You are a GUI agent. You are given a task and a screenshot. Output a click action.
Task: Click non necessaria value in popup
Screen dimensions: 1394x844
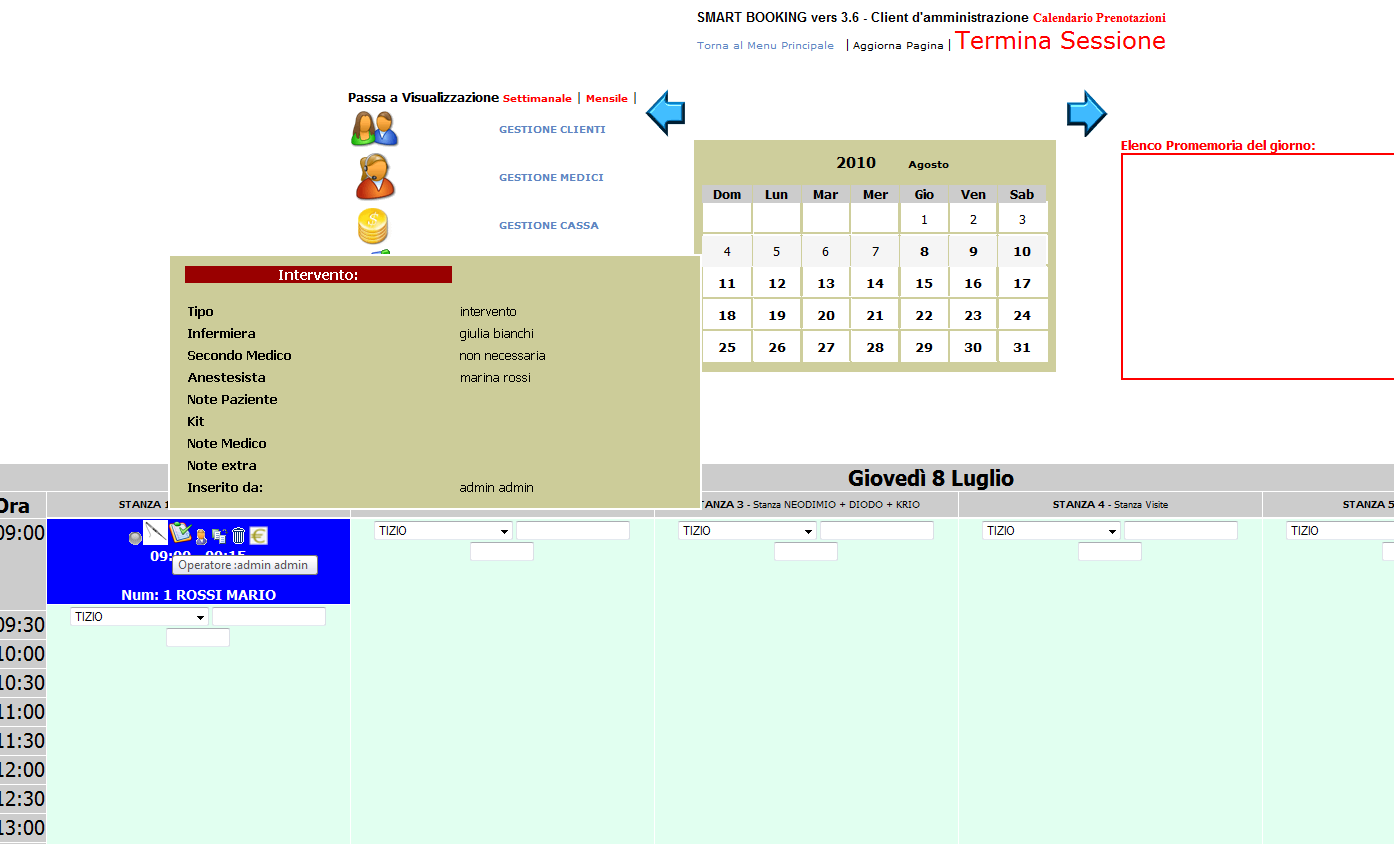[x=503, y=356]
